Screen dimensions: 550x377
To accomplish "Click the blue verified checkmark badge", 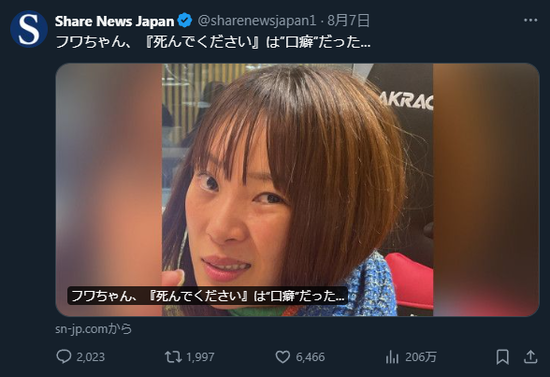I will click(185, 21).
